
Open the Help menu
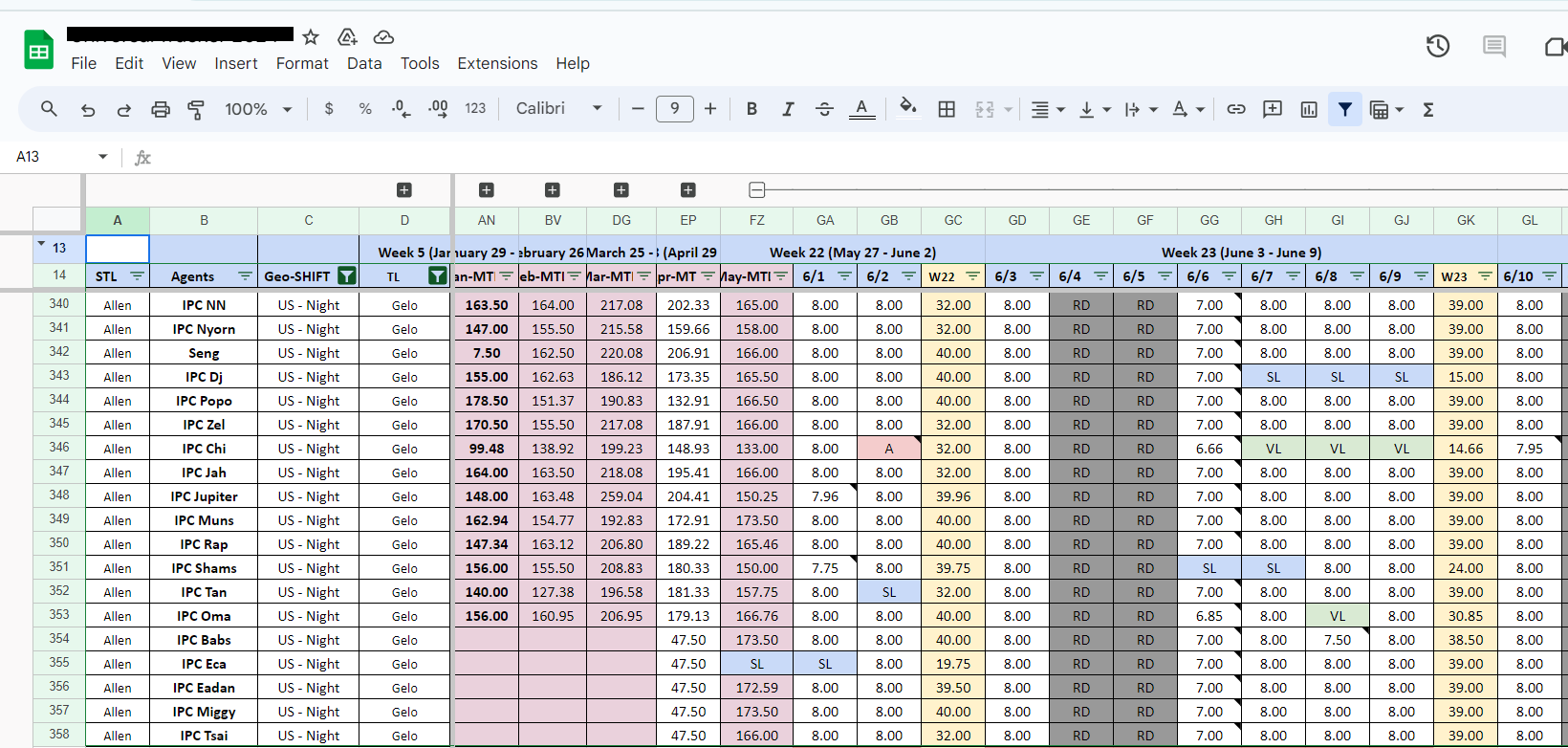click(573, 63)
